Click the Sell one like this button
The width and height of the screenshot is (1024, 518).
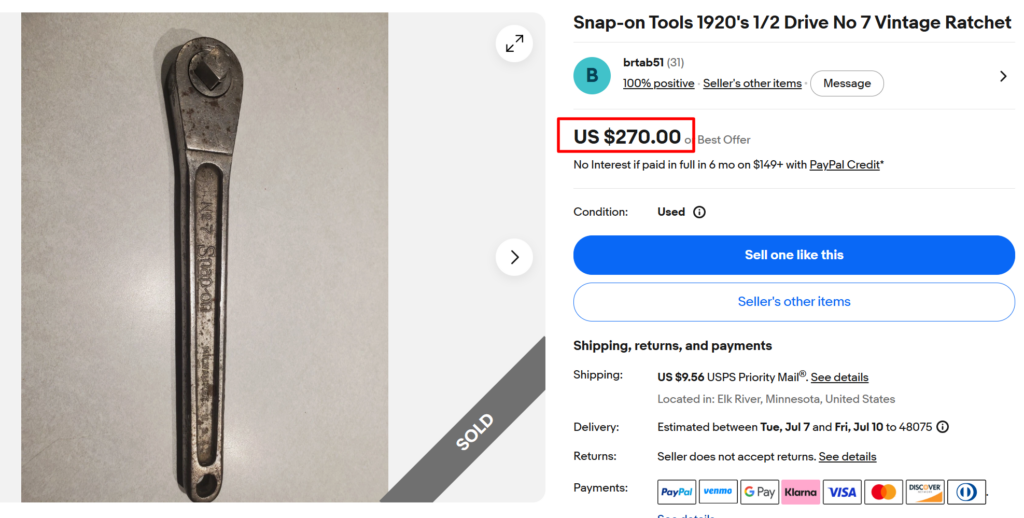pyautogui.click(x=794, y=255)
